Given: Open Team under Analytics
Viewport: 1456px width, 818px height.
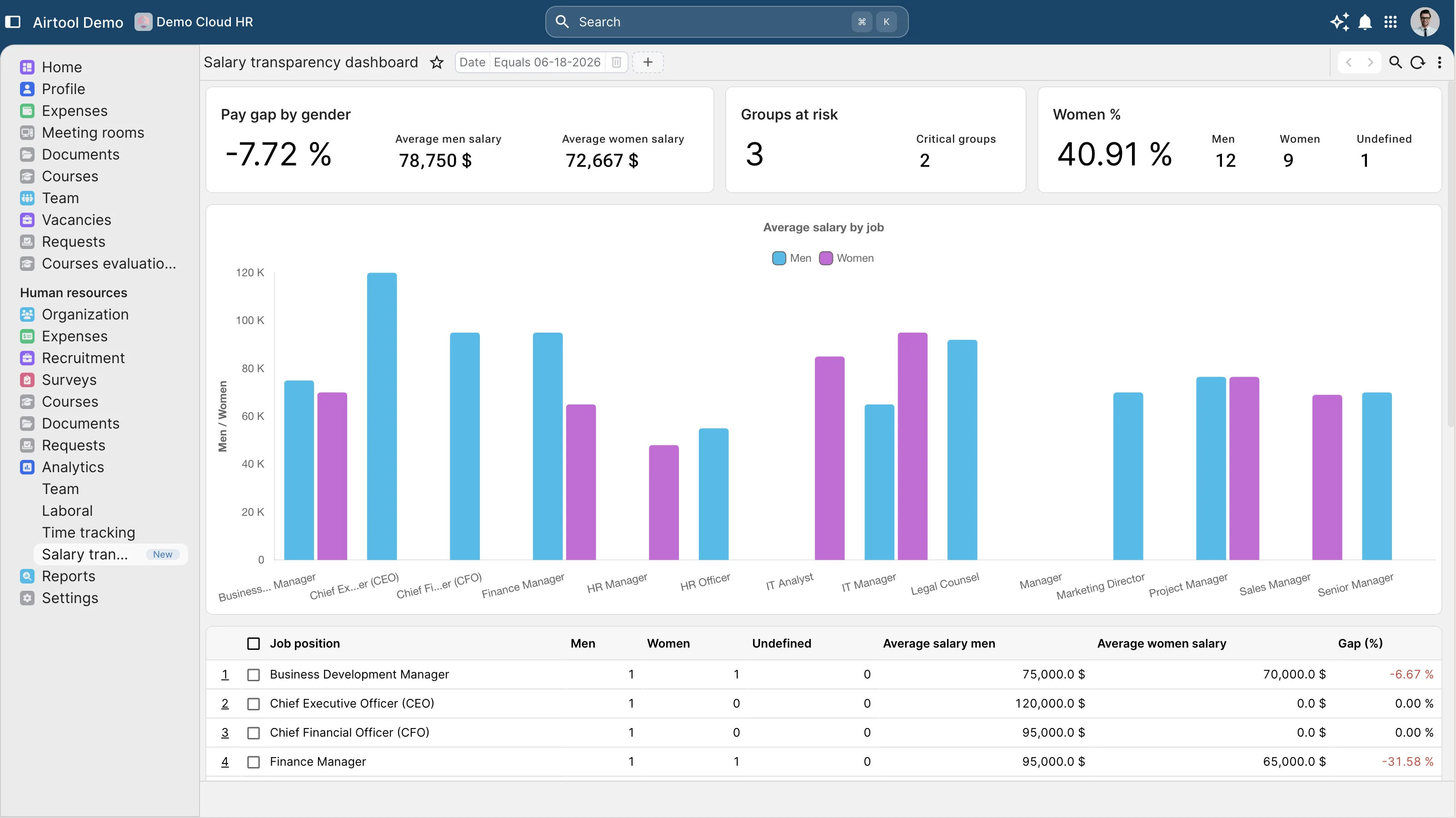Looking at the screenshot, I should [60, 489].
